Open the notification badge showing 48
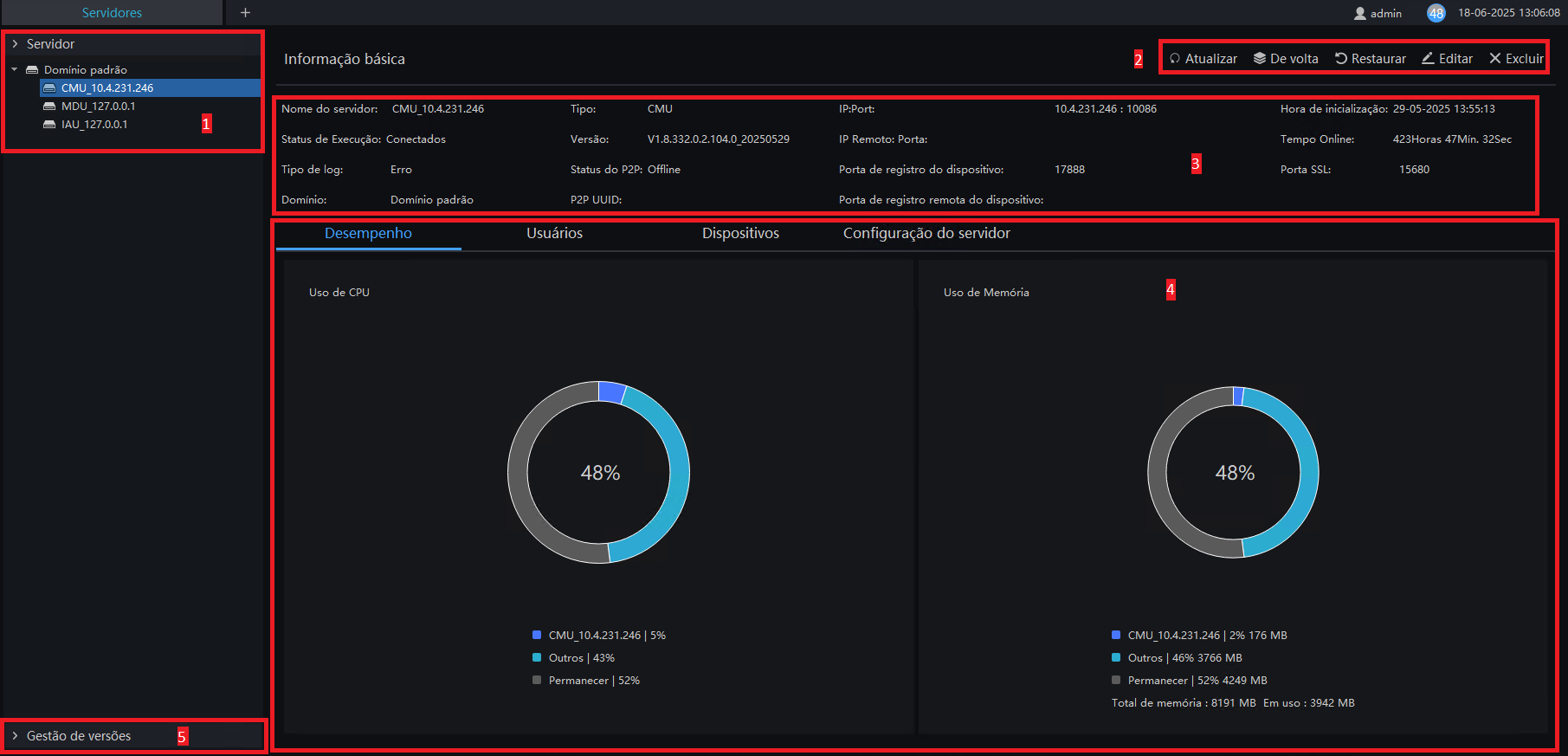 1436,13
